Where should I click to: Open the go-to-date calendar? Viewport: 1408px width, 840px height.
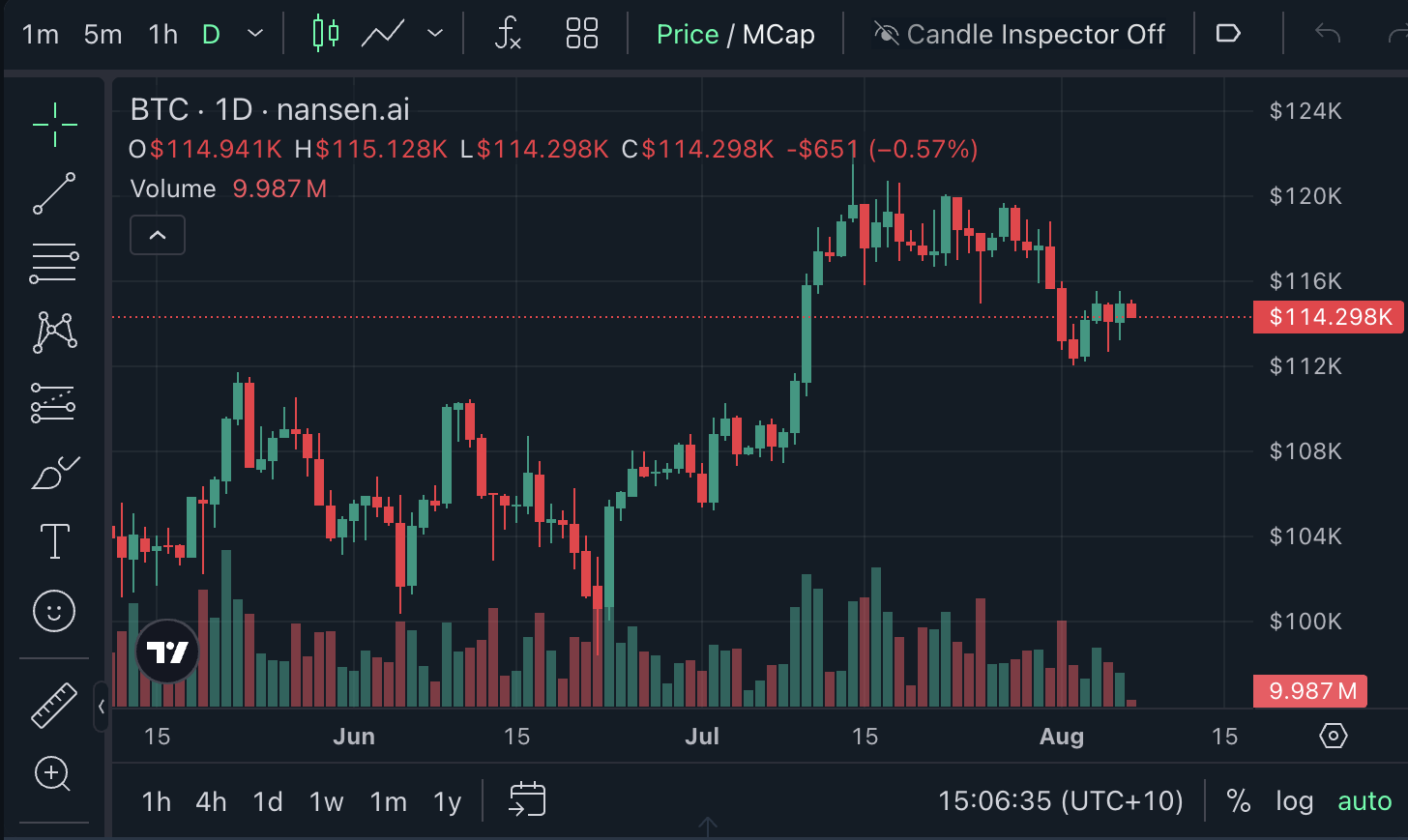click(x=526, y=800)
